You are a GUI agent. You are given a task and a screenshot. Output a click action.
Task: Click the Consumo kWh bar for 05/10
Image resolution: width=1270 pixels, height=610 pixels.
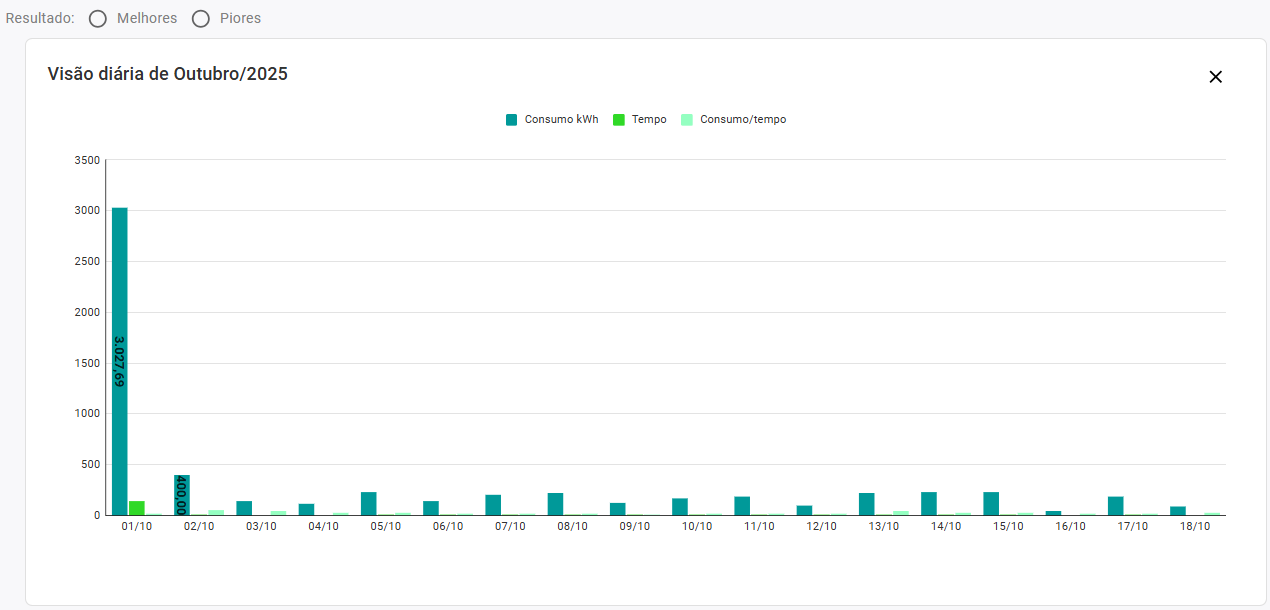click(x=369, y=503)
